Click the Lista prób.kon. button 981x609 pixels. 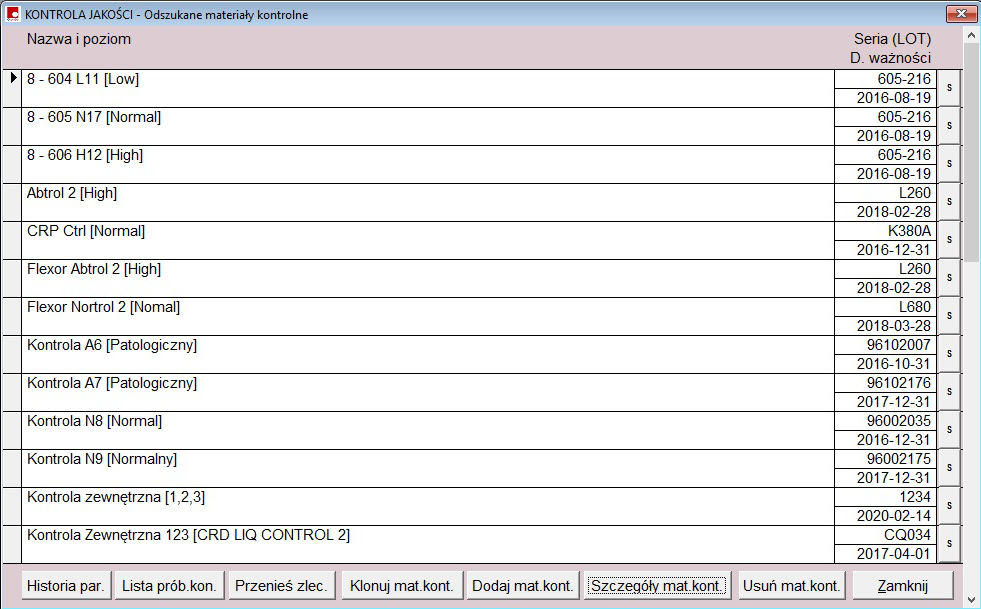[x=168, y=585]
